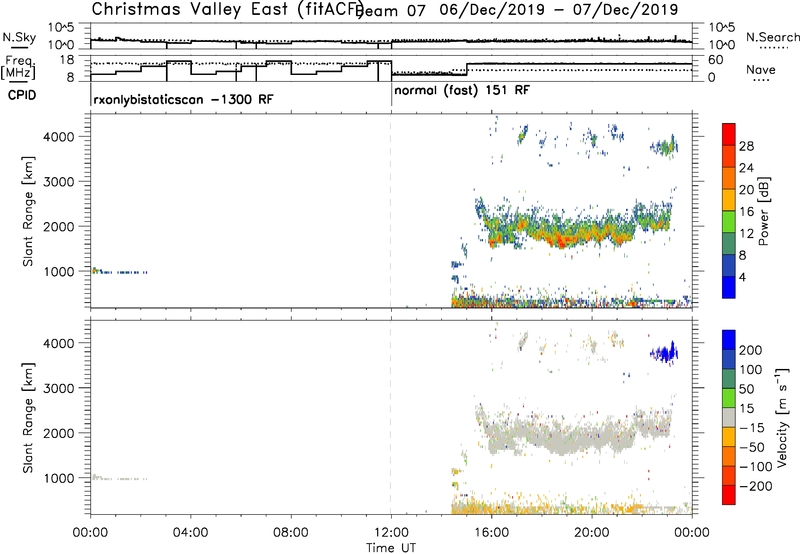Pick the Velocity segment between 50 and 100
Image resolution: width=800 pixels, height=554 pixels.
click(729, 379)
